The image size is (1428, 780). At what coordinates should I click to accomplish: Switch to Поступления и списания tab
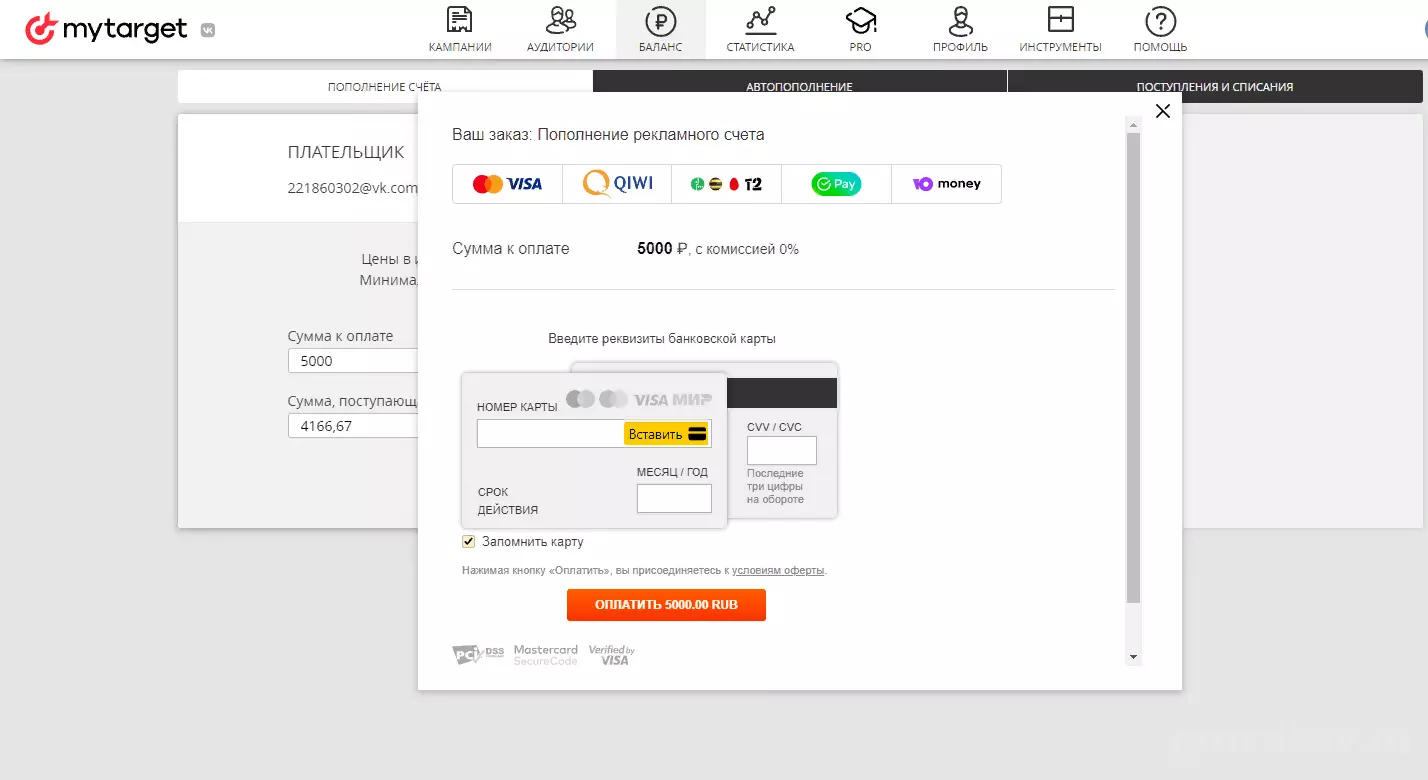[1215, 87]
